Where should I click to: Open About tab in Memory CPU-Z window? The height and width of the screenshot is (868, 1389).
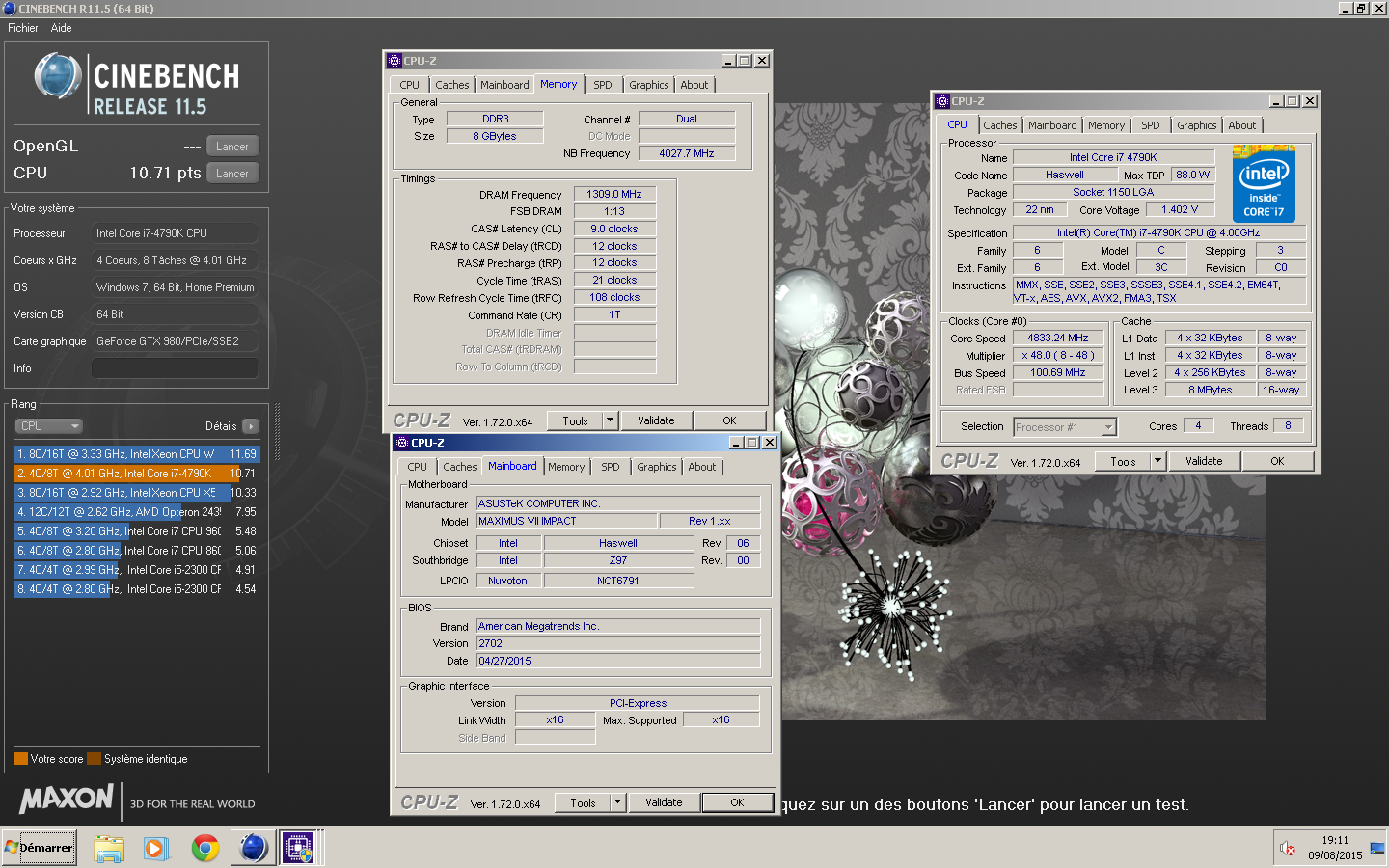click(694, 85)
